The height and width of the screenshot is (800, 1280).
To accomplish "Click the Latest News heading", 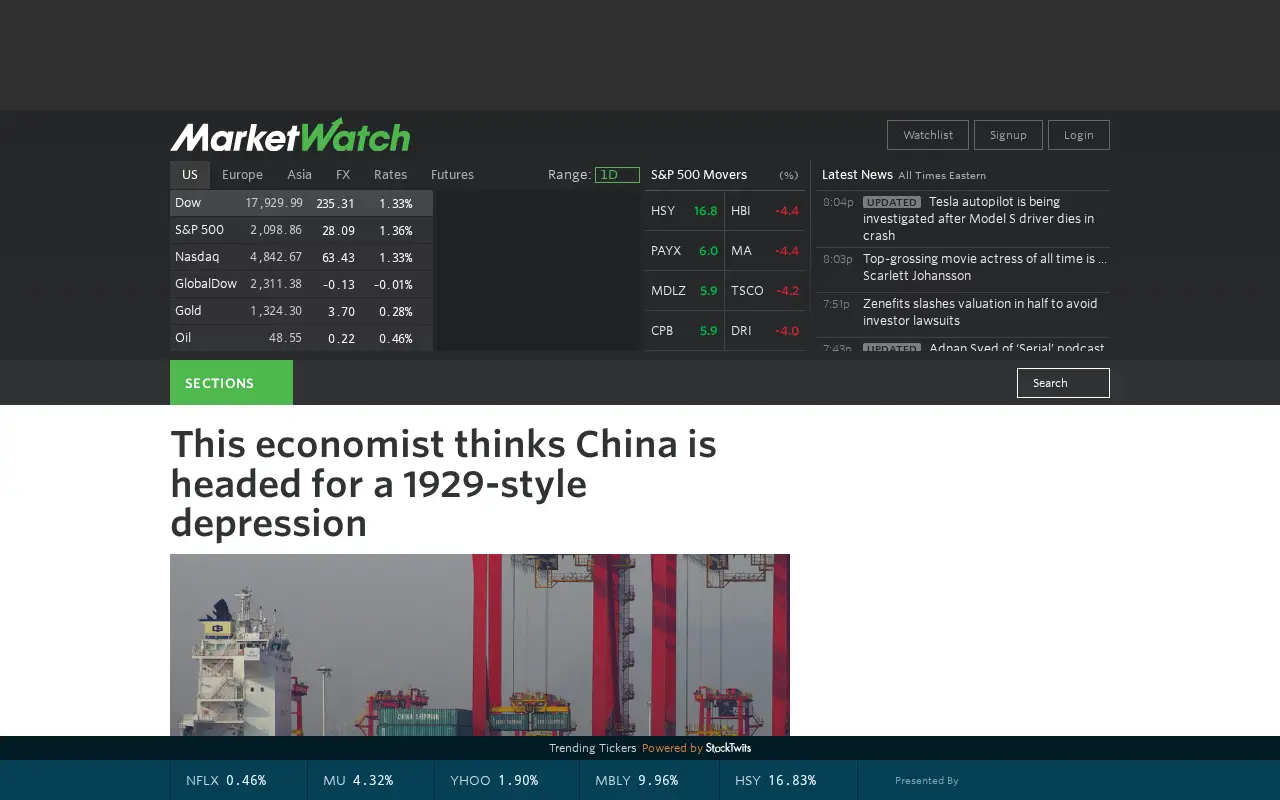I will (x=857, y=175).
